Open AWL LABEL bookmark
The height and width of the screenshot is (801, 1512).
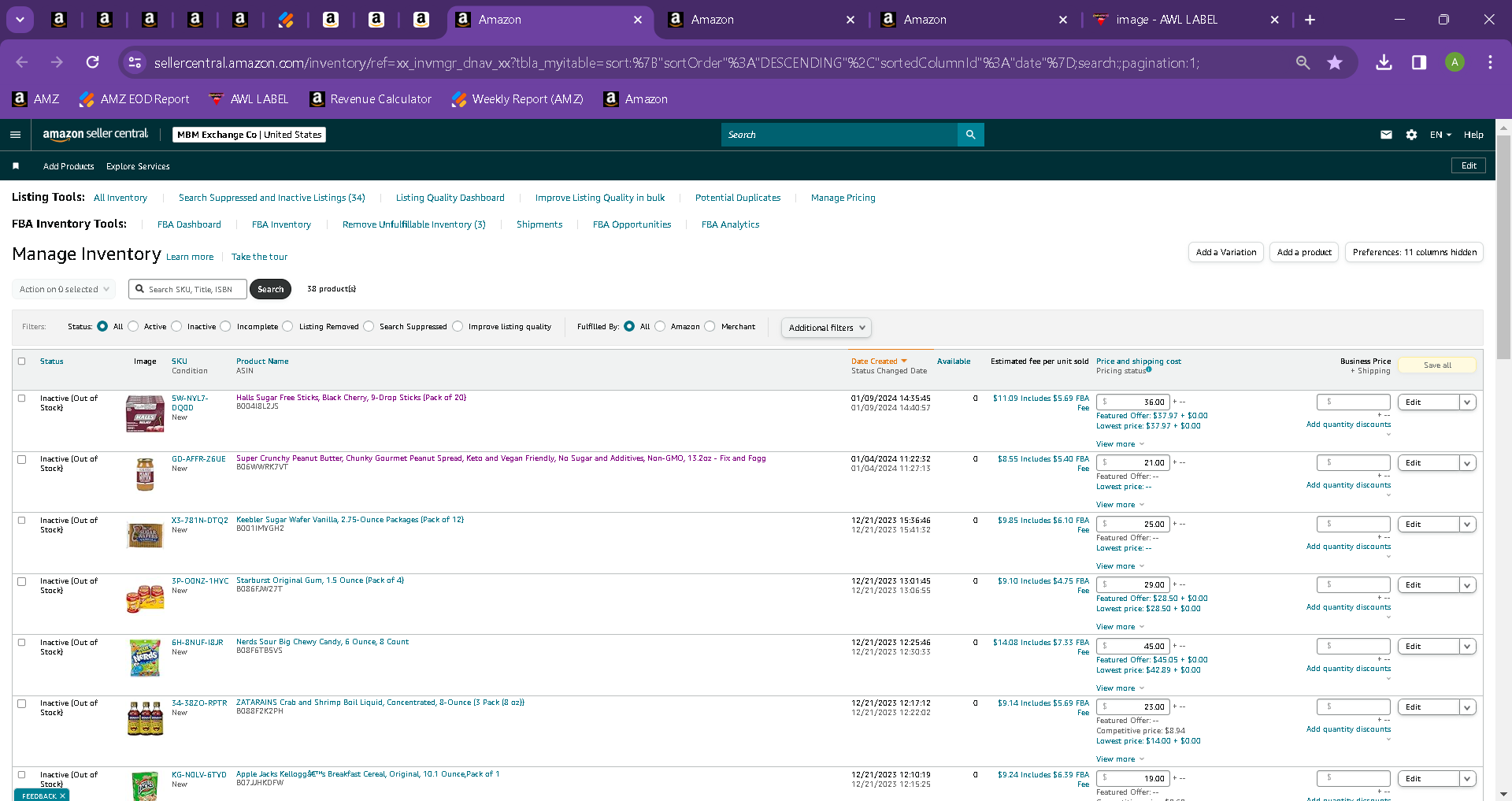tap(249, 99)
